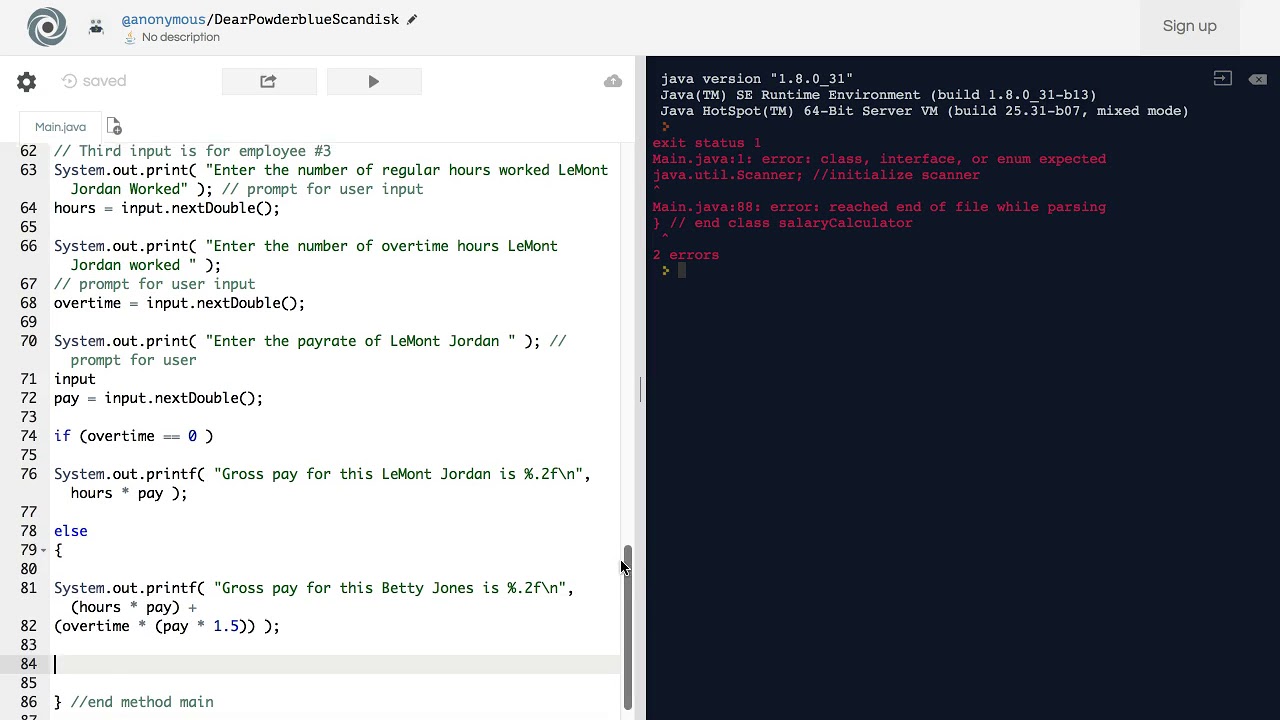Click the editor vertical scrollbar thumb
1280x720 pixels.
tap(627, 628)
